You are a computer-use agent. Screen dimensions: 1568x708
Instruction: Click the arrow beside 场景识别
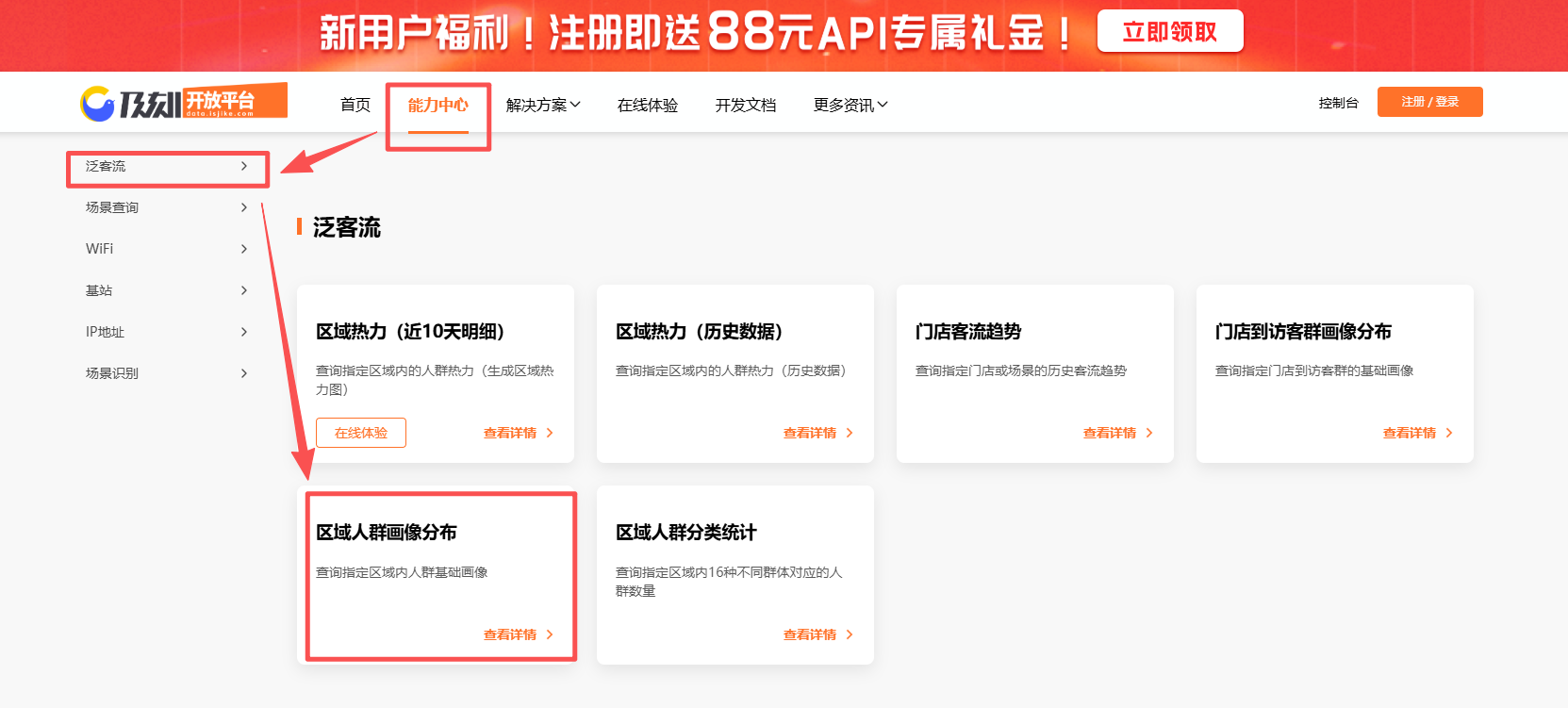click(244, 373)
